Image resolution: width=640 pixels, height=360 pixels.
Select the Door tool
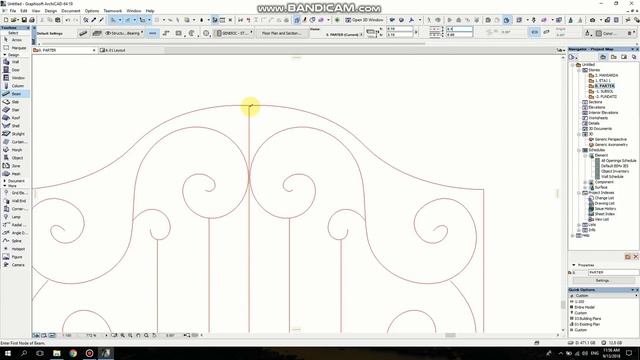[x=15, y=70]
